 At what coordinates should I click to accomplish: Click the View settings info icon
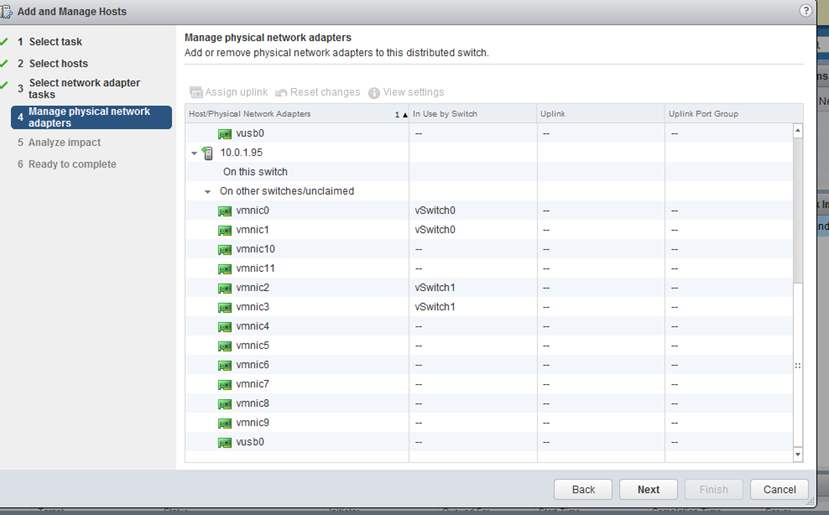[x=374, y=93]
